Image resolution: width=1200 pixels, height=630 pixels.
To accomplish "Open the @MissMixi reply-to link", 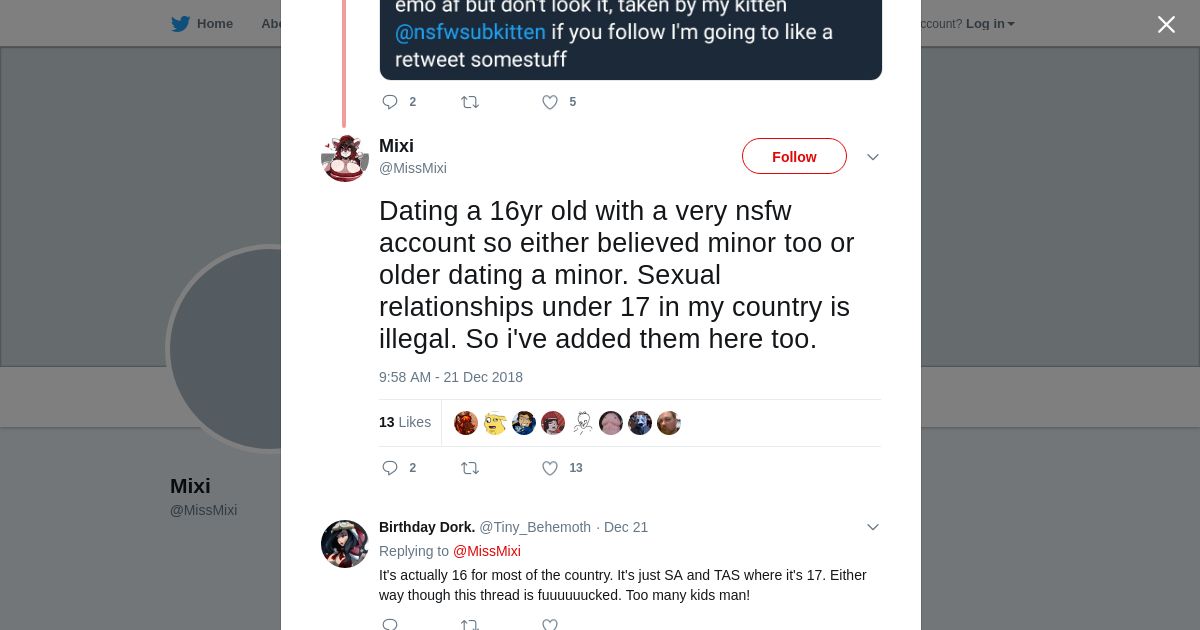I will [487, 551].
